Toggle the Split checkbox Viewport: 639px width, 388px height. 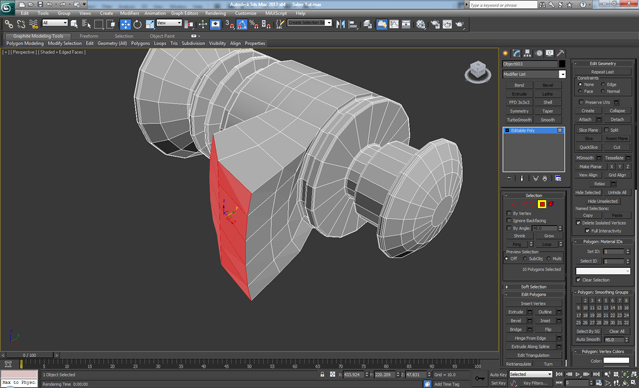click(x=606, y=130)
